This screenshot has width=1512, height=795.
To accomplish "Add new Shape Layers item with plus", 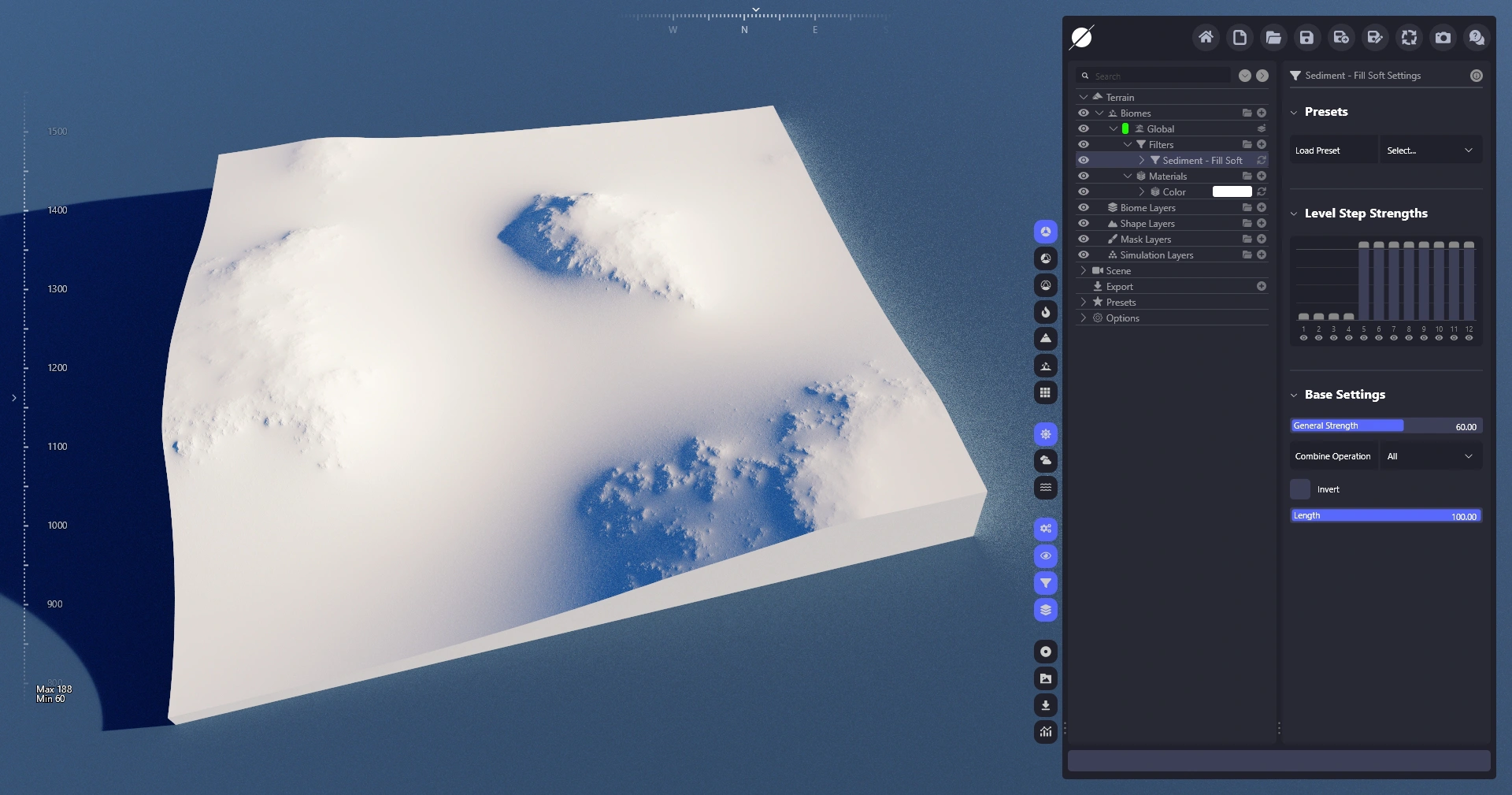I will (x=1262, y=223).
